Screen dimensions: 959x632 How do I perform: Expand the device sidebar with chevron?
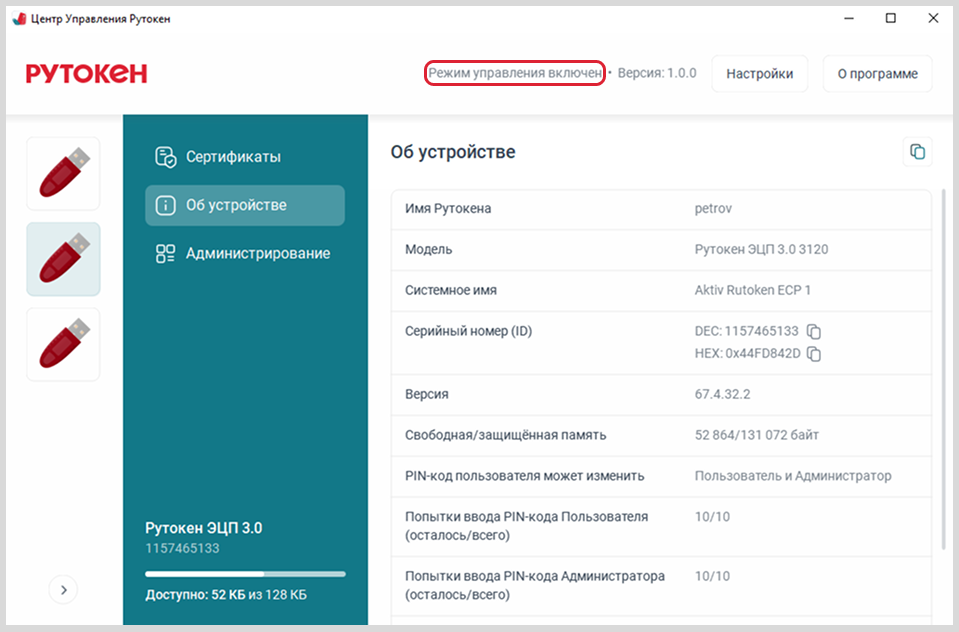click(63, 590)
